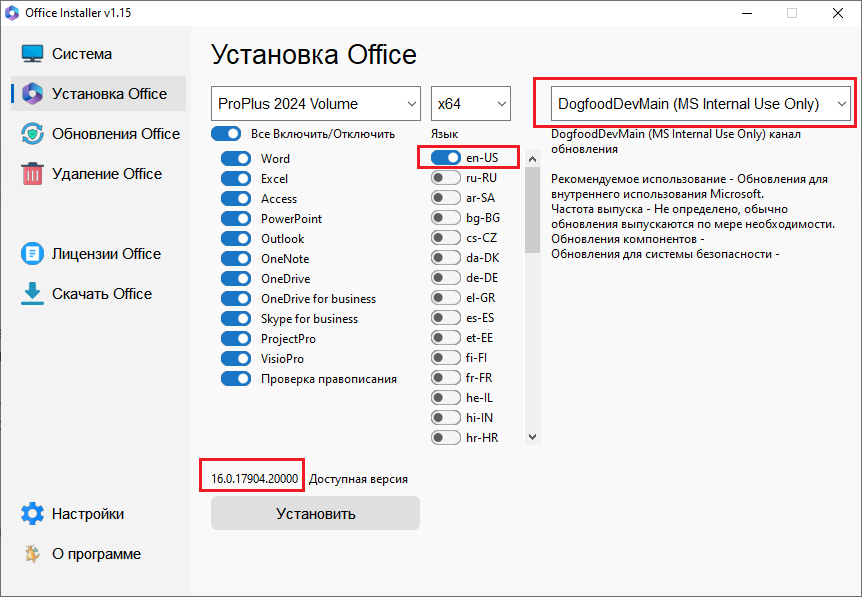Viewport: 862px width, 597px height.
Task: Enable et-EE language toggle
Action: [446, 338]
